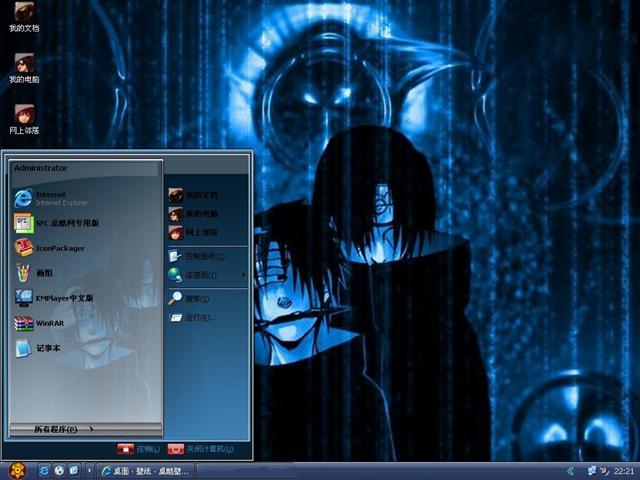Viewport: 640px width, 480px height.
Task: Expand the quick launch overflow chevron
Action: [89, 471]
